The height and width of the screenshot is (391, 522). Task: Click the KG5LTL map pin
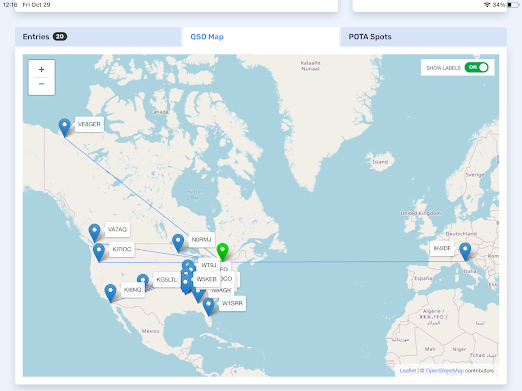[x=143, y=279]
